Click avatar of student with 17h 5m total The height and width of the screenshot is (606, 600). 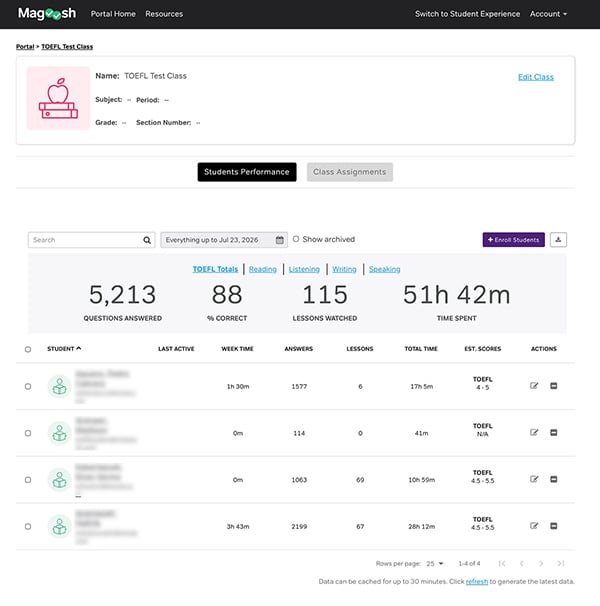click(x=60, y=386)
